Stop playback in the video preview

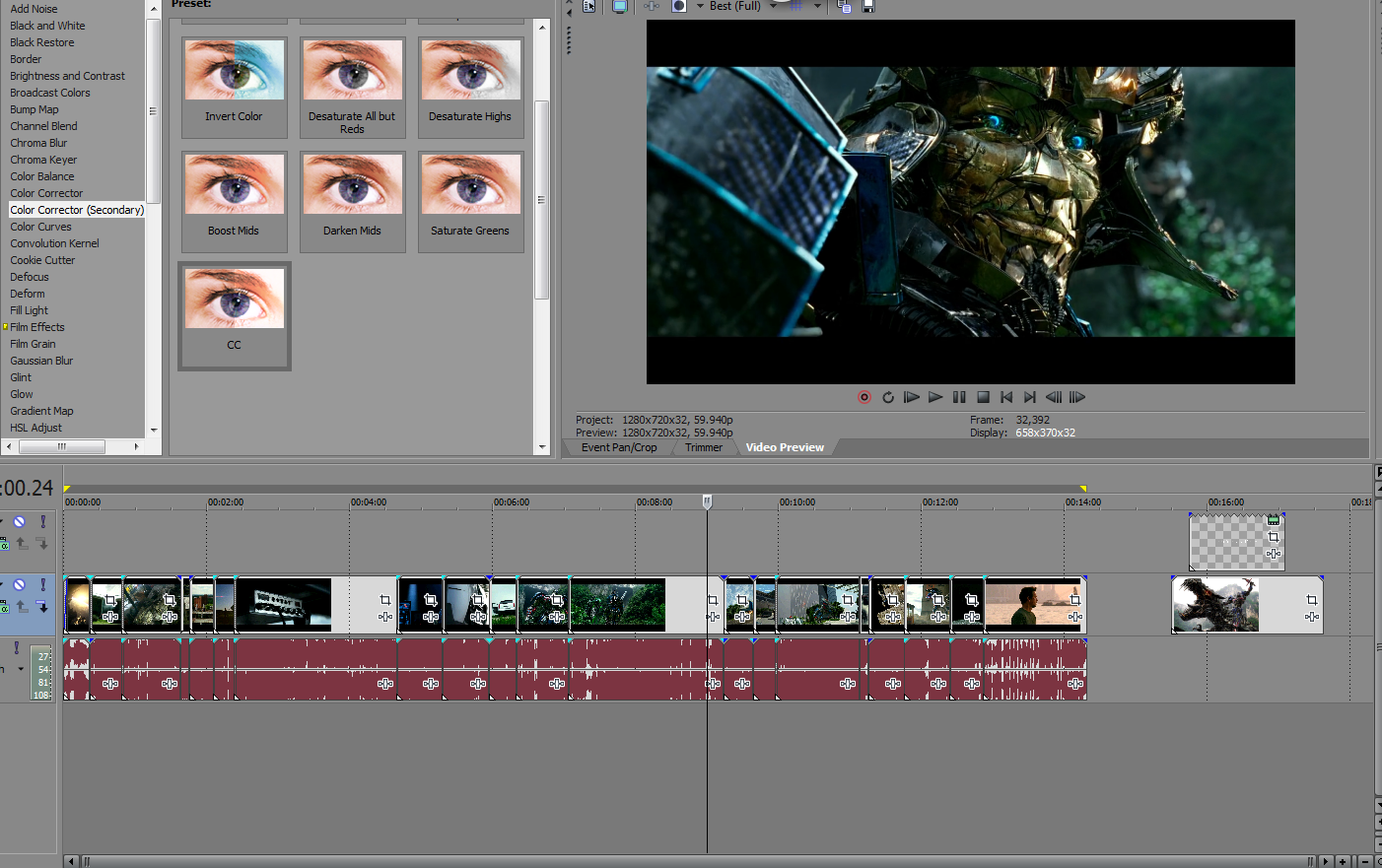(983, 397)
